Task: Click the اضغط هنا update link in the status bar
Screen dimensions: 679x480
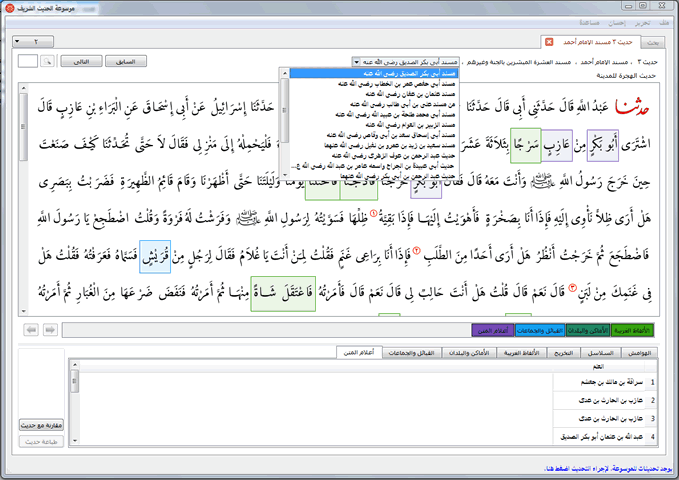Action: pos(555,468)
